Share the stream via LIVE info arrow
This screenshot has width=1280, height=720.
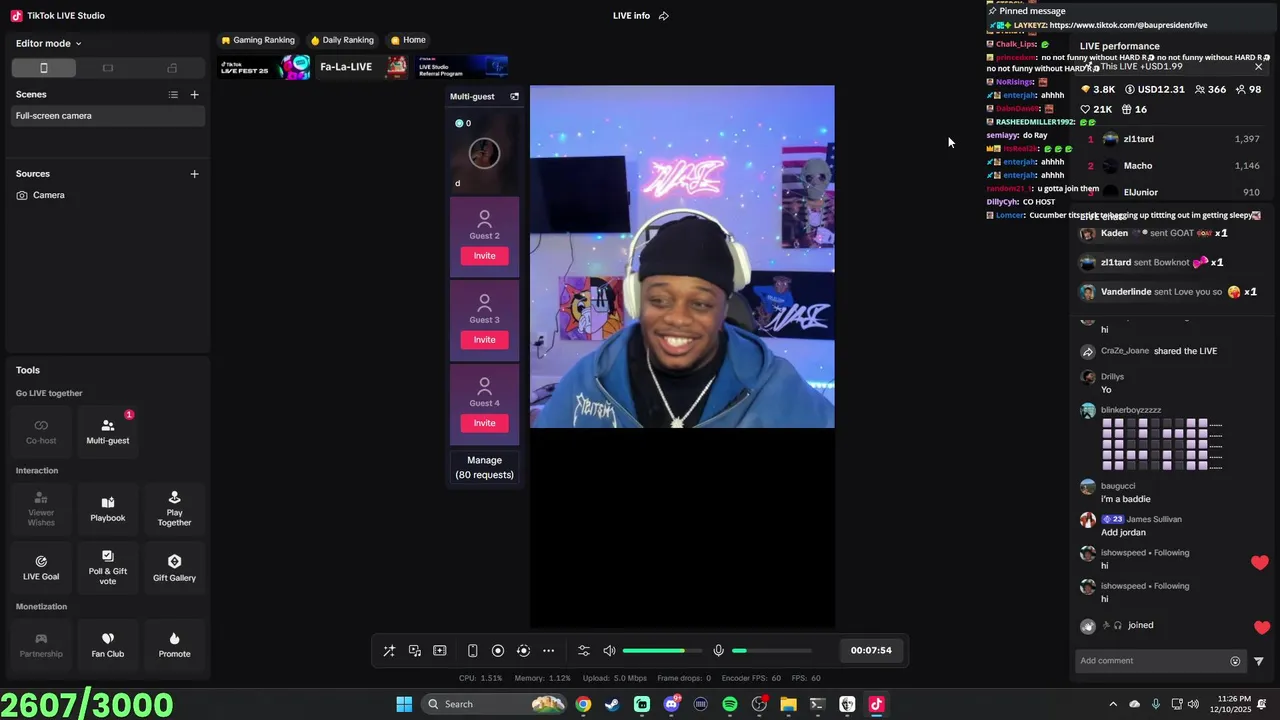tap(663, 16)
